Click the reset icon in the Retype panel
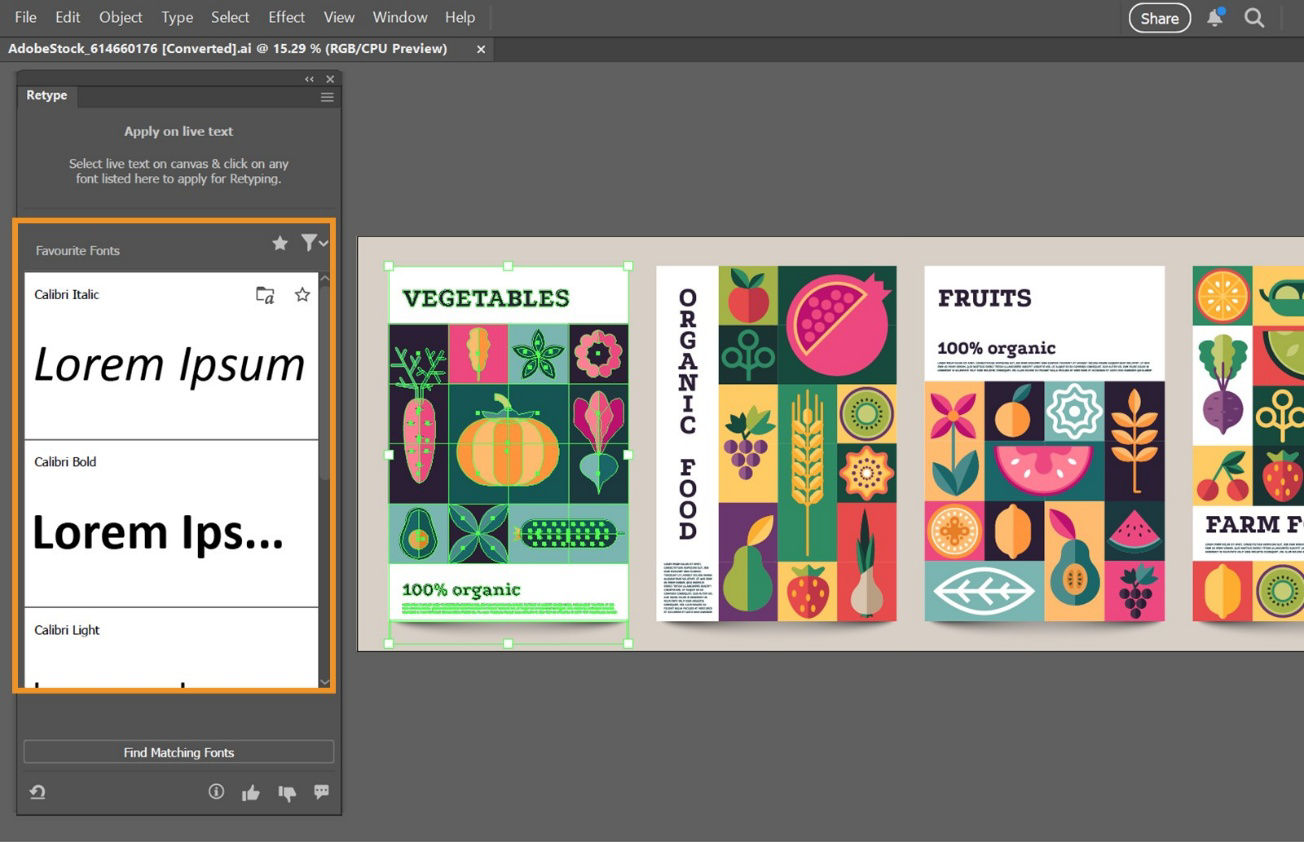The width and height of the screenshot is (1304, 842). [x=38, y=791]
